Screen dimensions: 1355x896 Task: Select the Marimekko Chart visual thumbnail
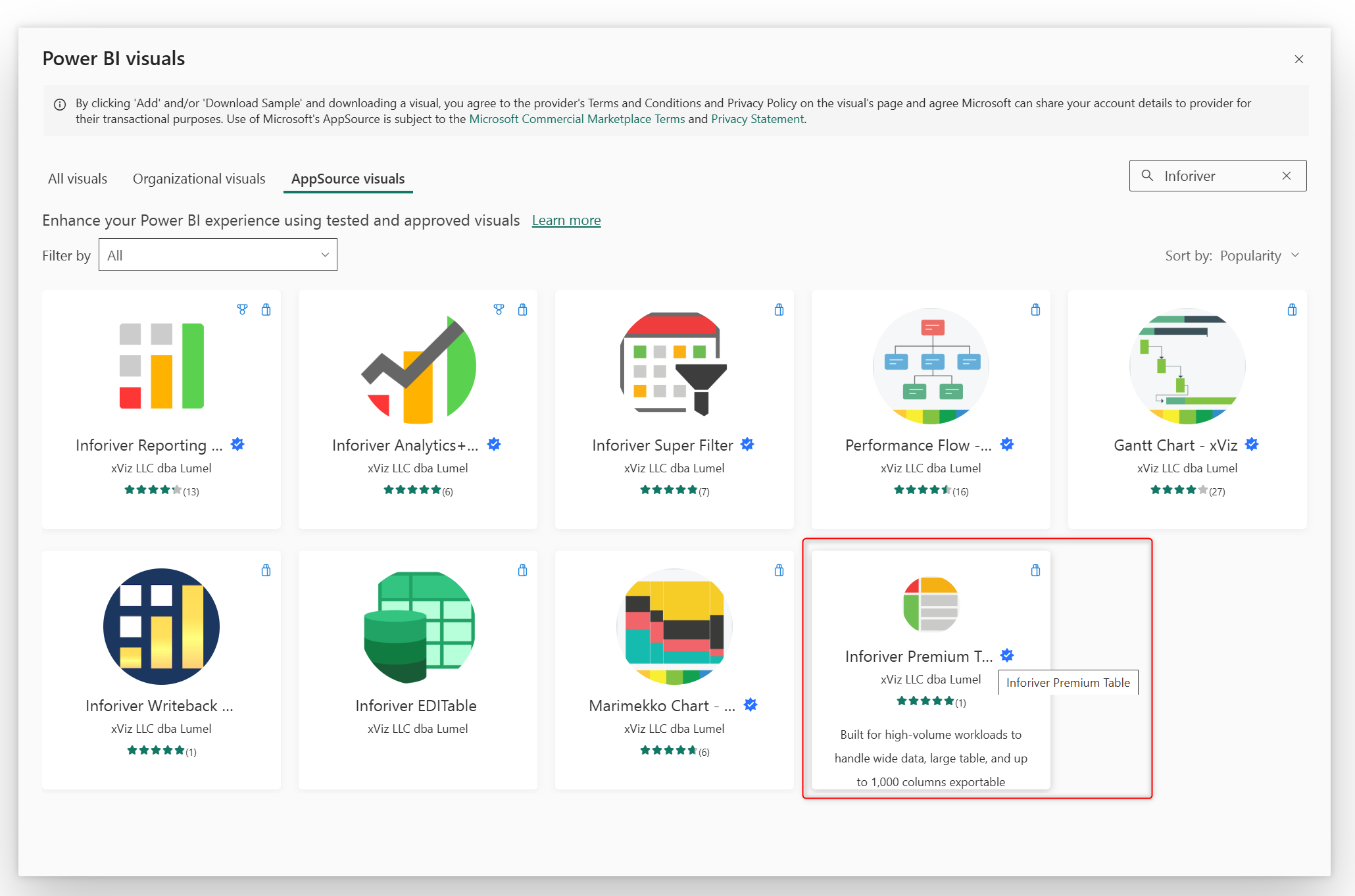(x=674, y=626)
